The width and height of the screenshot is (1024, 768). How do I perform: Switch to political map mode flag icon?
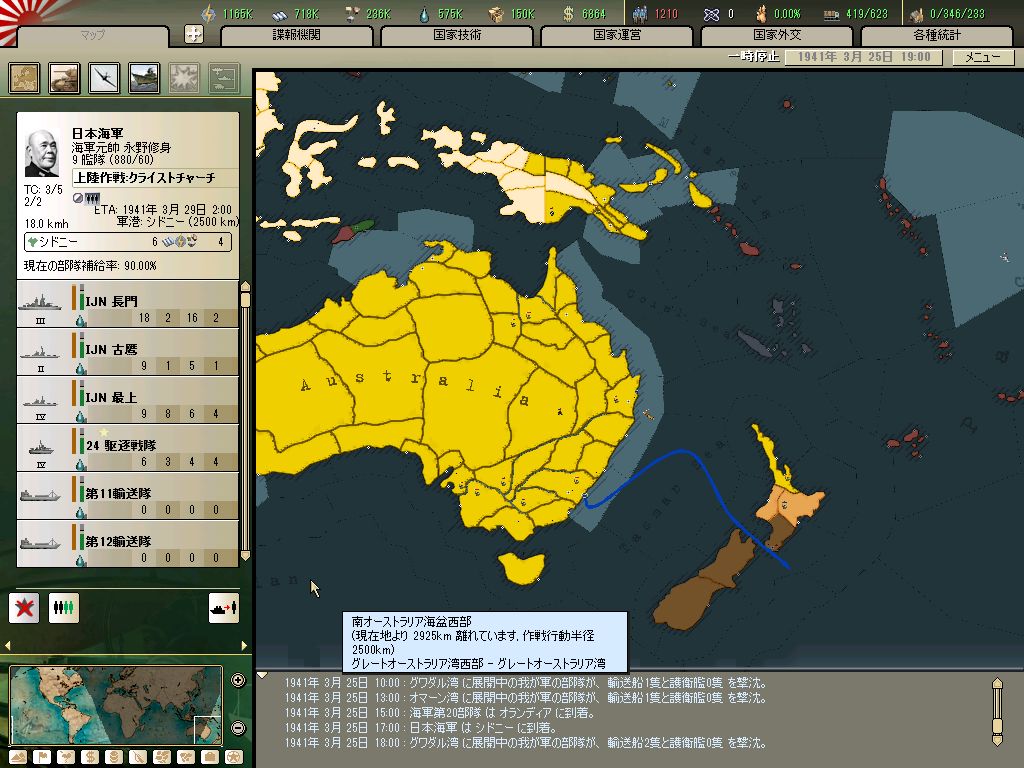tap(42, 757)
